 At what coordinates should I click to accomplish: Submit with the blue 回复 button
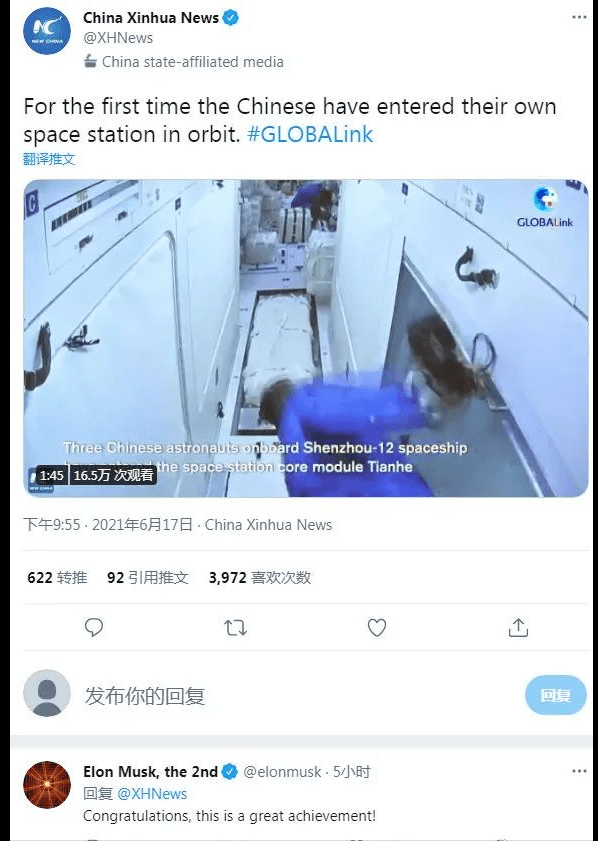(556, 695)
